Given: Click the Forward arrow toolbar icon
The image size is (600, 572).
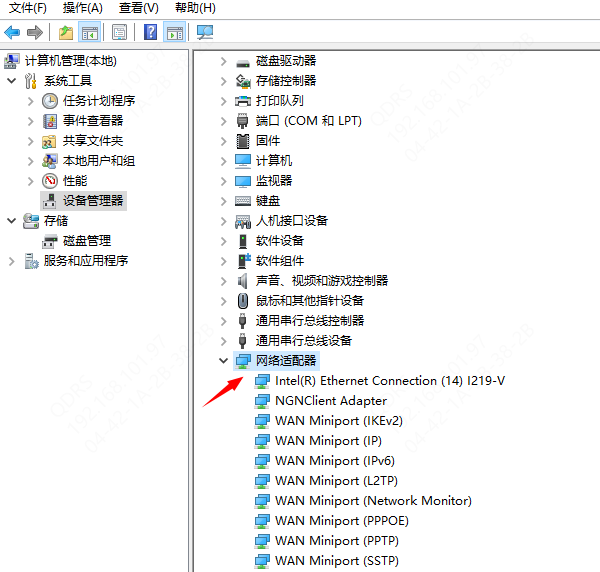Looking at the screenshot, I should pos(35,32).
